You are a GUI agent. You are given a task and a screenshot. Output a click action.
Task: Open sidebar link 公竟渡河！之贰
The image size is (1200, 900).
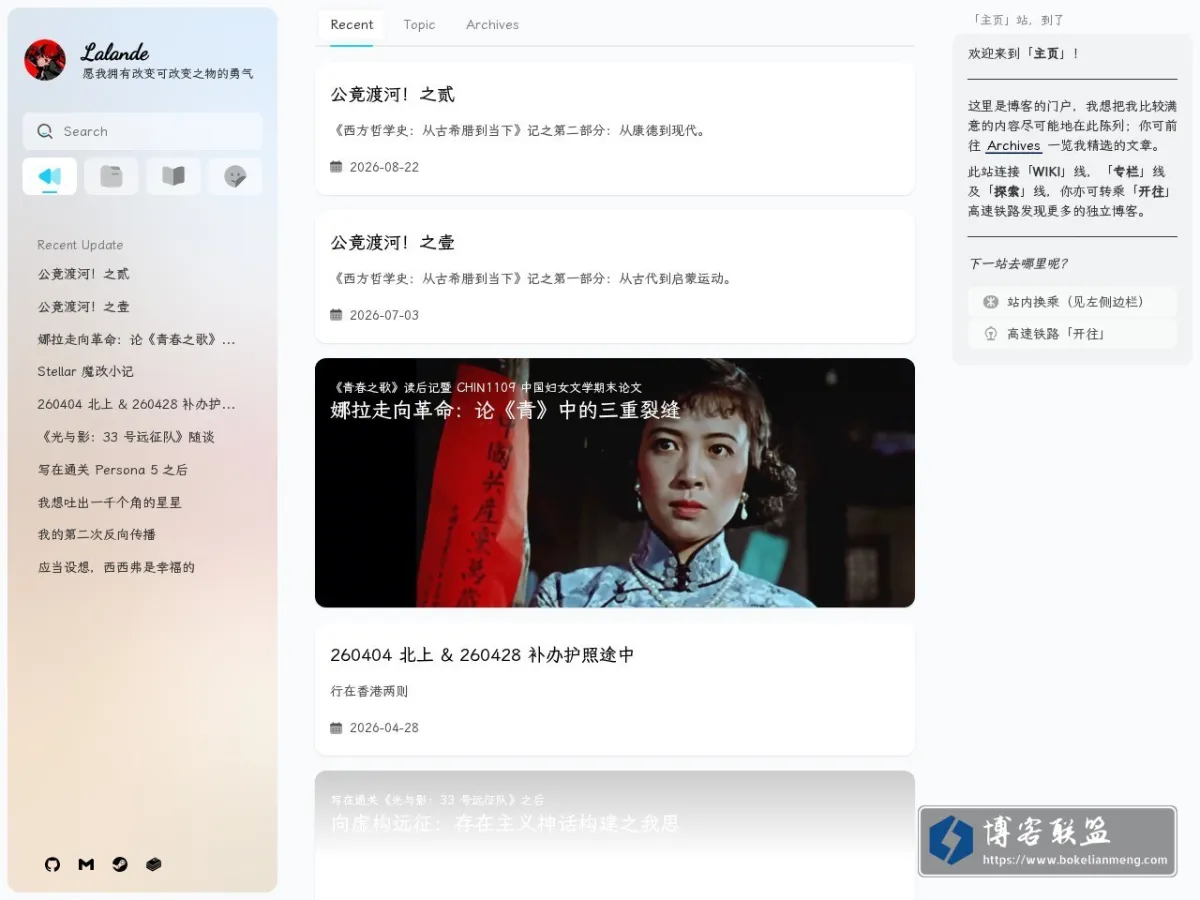pyautogui.click(x=84, y=274)
